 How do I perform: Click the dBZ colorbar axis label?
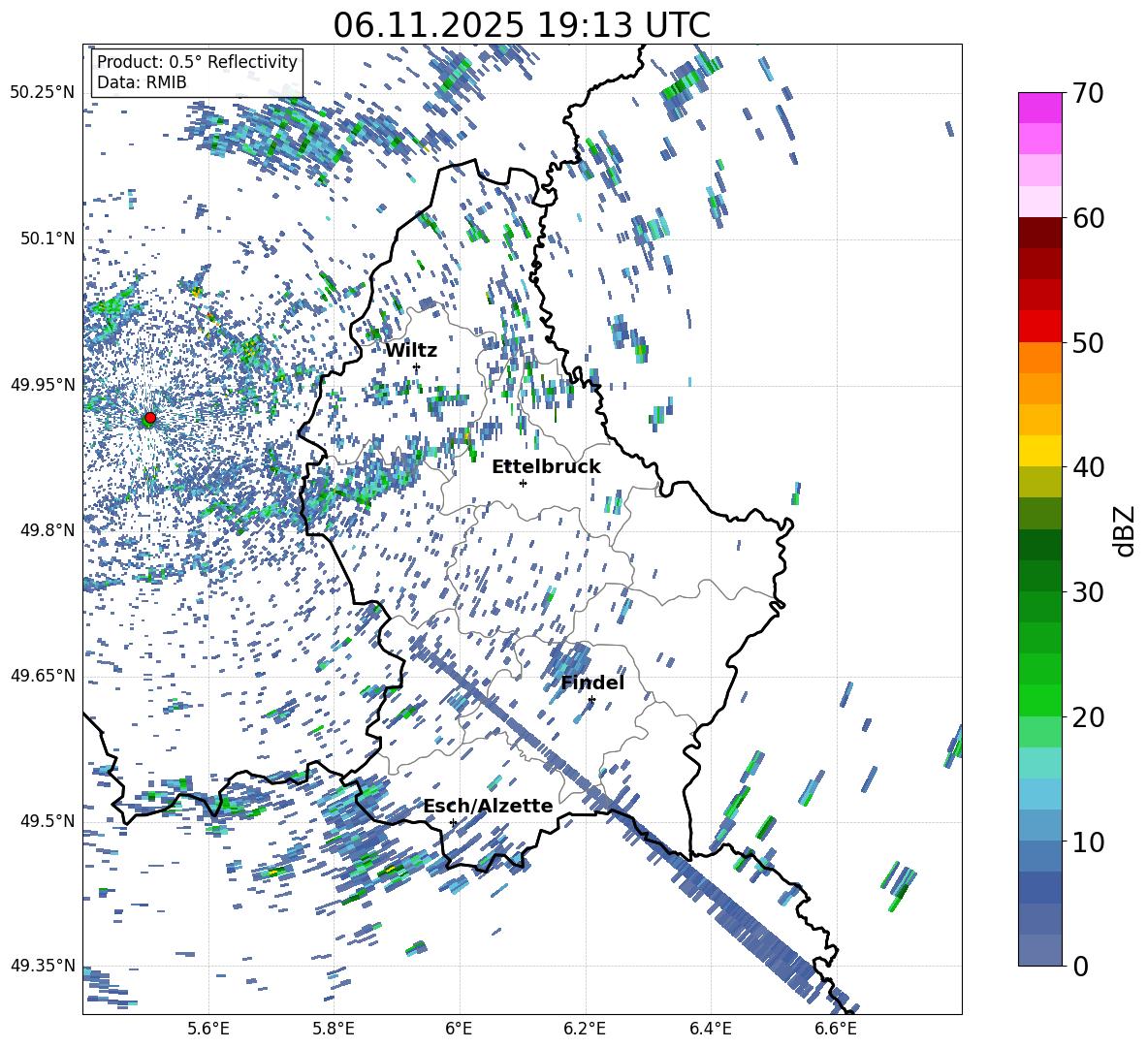pos(1126,530)
